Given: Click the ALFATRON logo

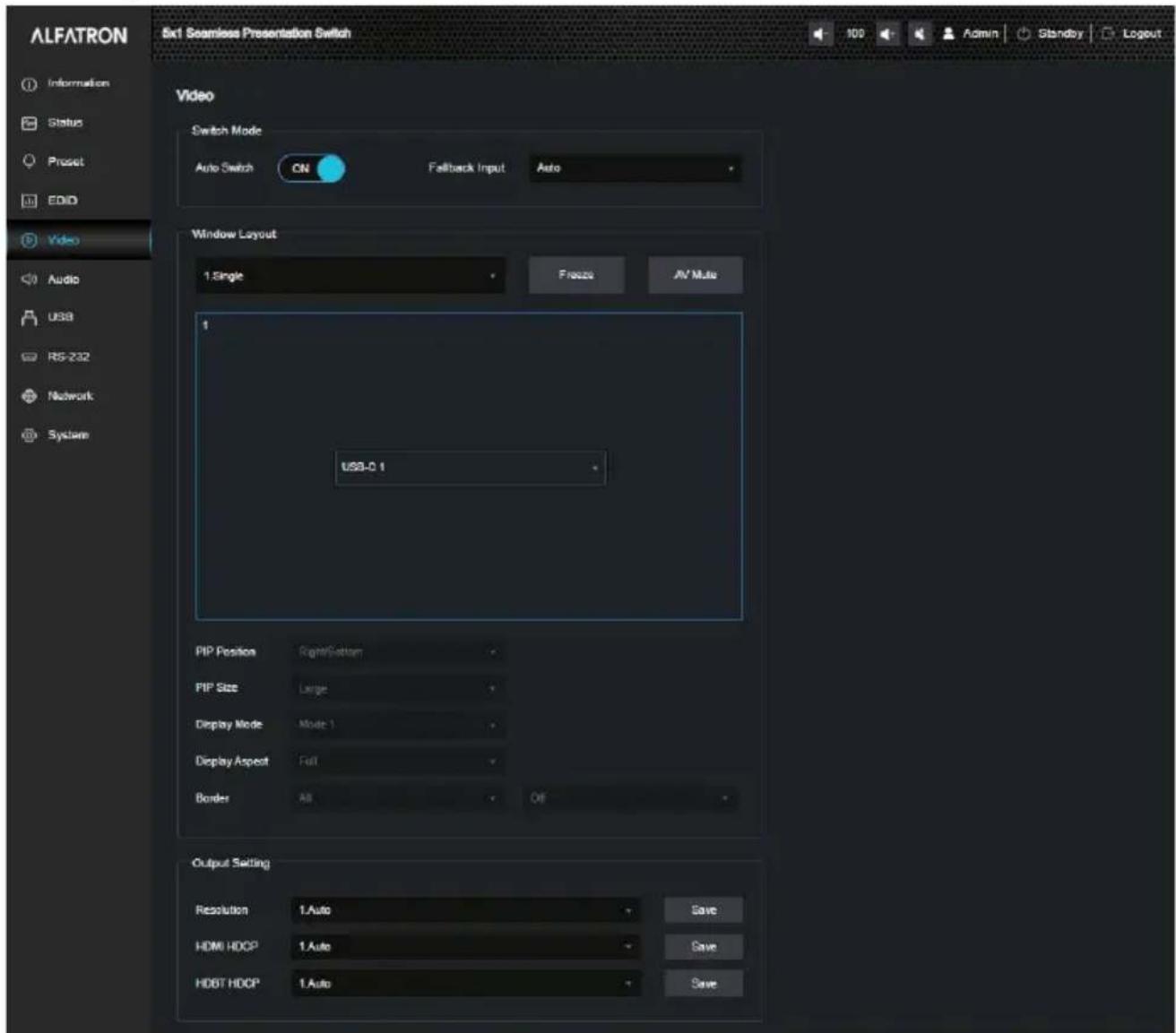Looking at the screenshot, I should [x=79, y=36].
